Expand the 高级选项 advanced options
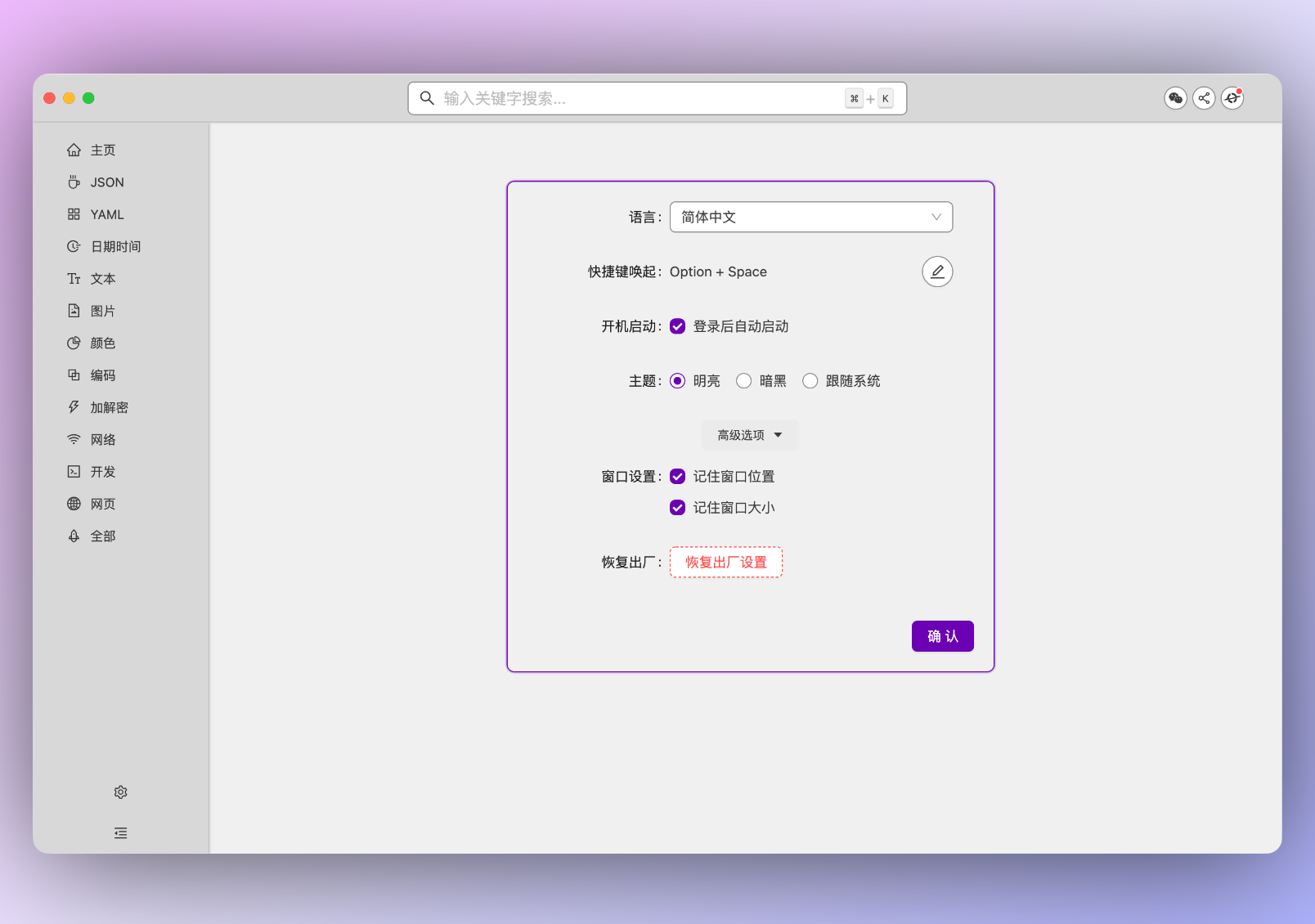Screen dimensions: 1315x924 pos(750,435)
